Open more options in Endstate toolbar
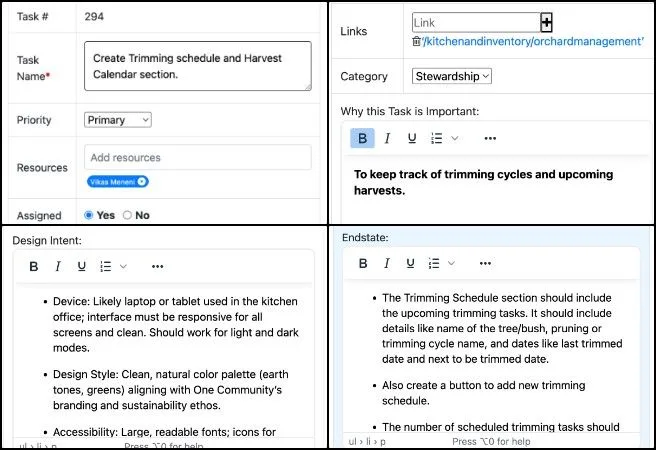The image size is (656, 450). (485, 263)
